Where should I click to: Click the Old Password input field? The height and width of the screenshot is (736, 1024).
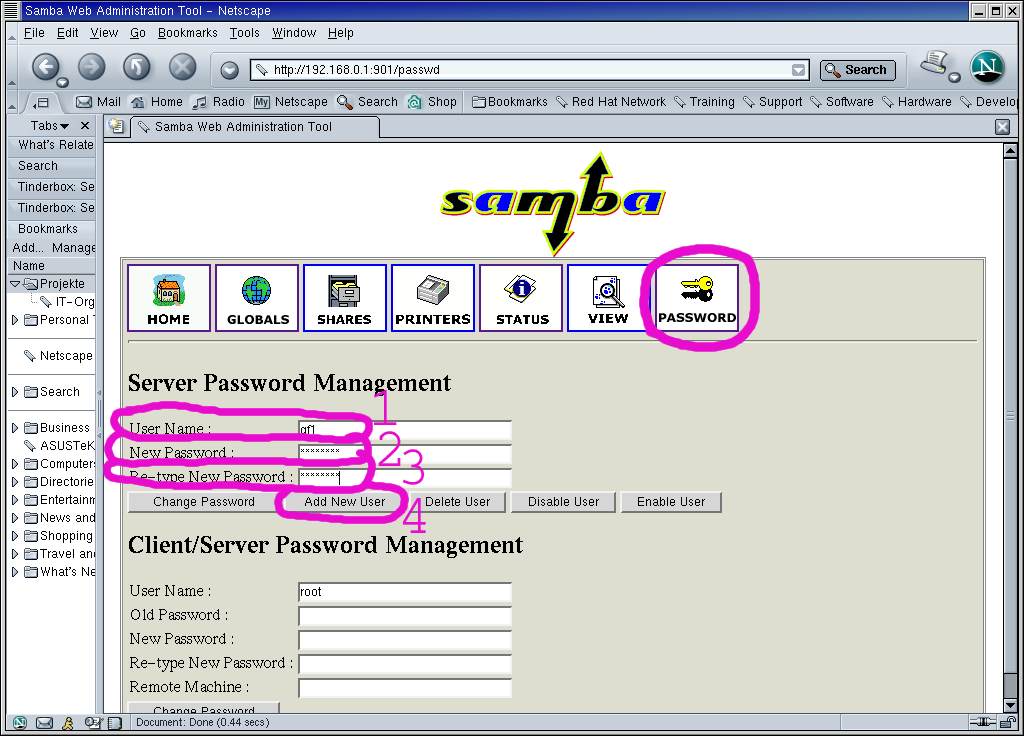click(x=404, y=616)
